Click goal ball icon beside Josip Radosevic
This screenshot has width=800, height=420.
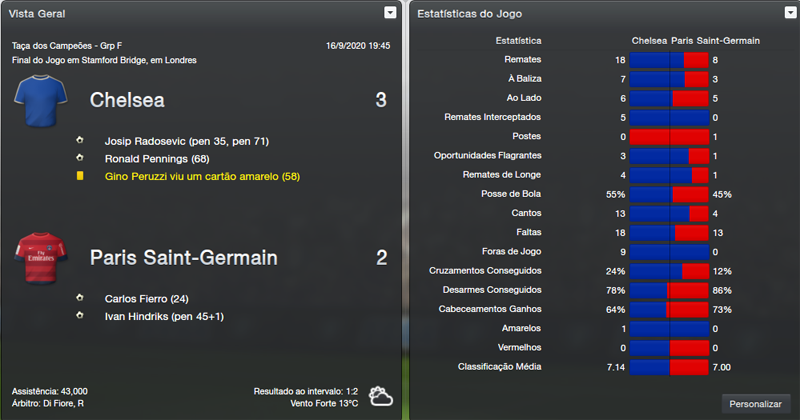[x=80, y=141]
